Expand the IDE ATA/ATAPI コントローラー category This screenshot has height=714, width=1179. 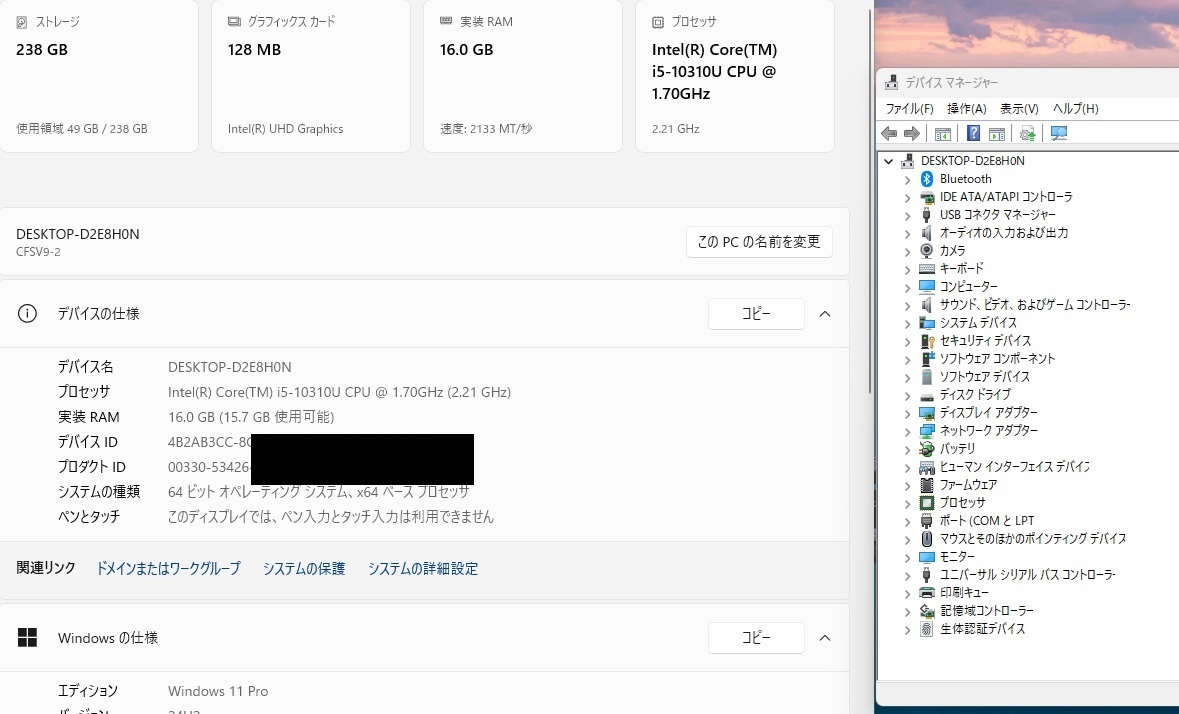click(x=907, y=198)
